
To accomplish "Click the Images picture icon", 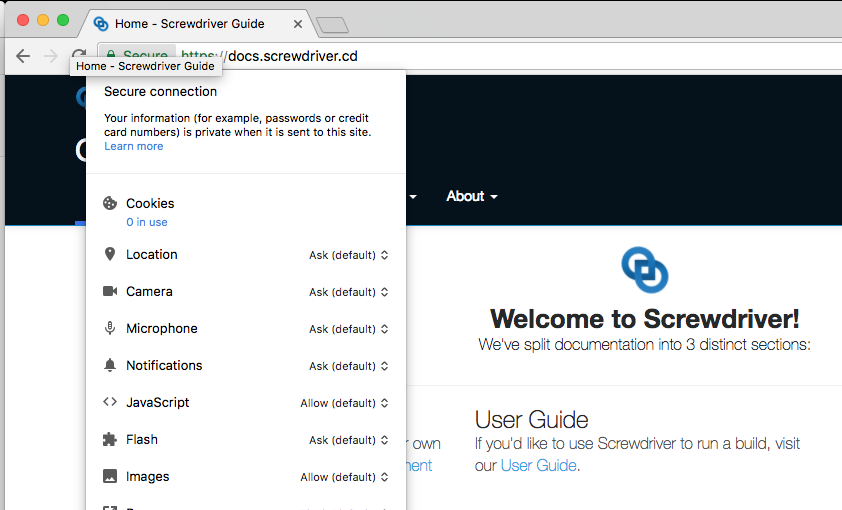I will pyautogui.click(x=110, y=476).
